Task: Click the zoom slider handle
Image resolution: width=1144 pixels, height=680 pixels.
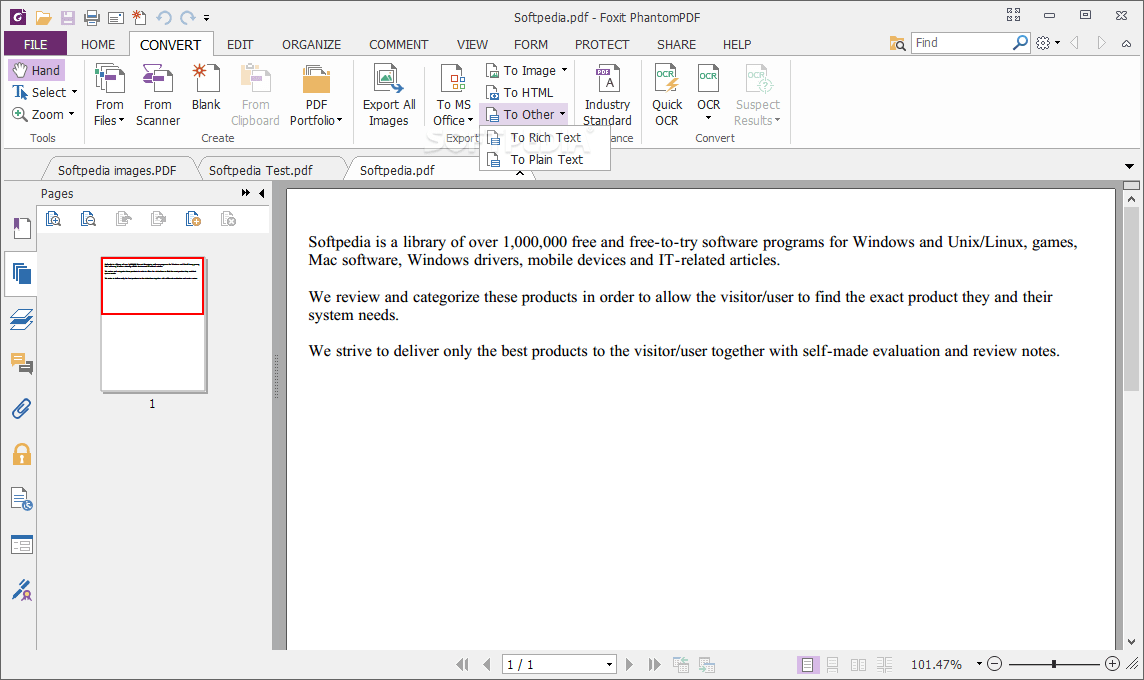Action: (1054, 664)
